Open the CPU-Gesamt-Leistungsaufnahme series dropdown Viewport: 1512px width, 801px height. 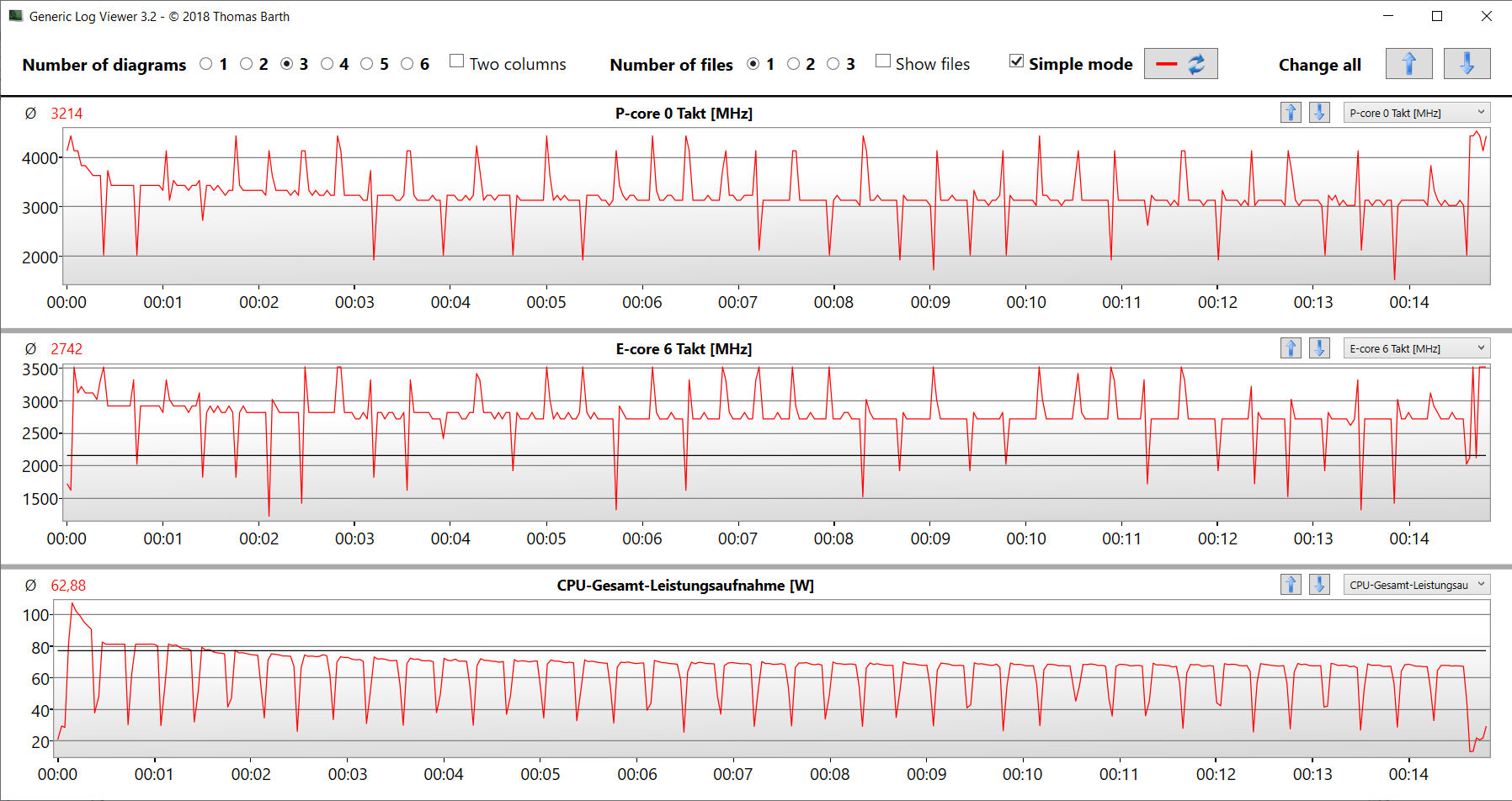click(x=1416, y=585)
